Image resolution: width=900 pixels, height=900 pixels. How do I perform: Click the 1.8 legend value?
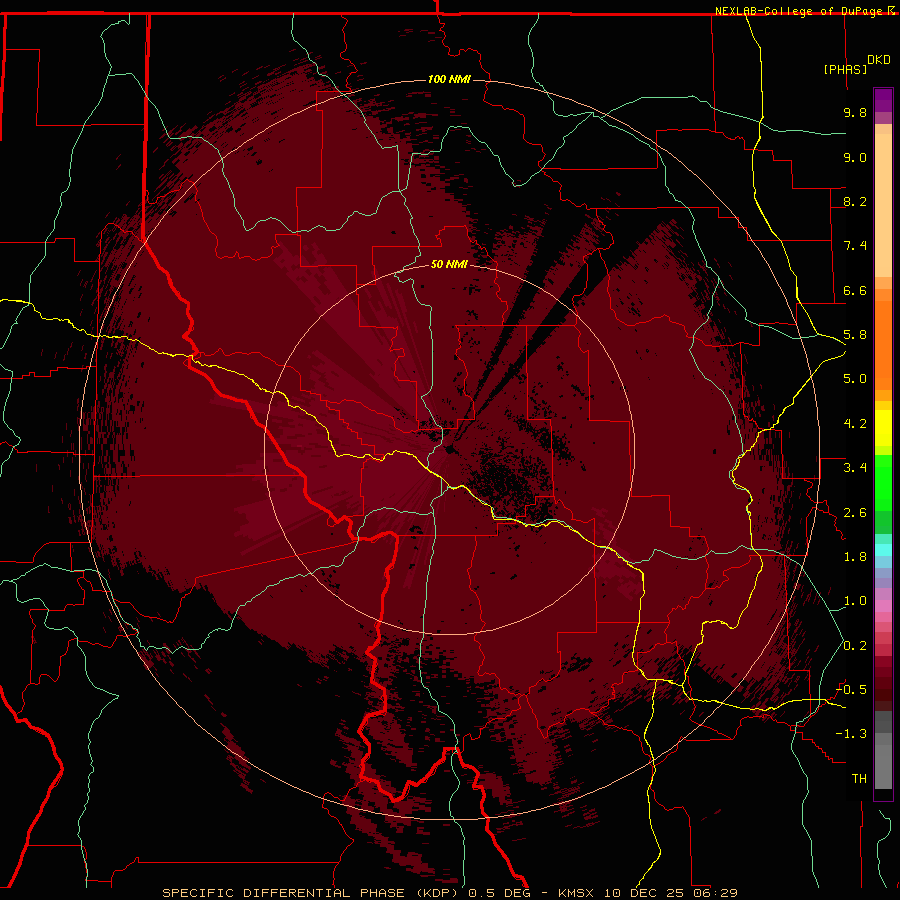tap(855, 557)
